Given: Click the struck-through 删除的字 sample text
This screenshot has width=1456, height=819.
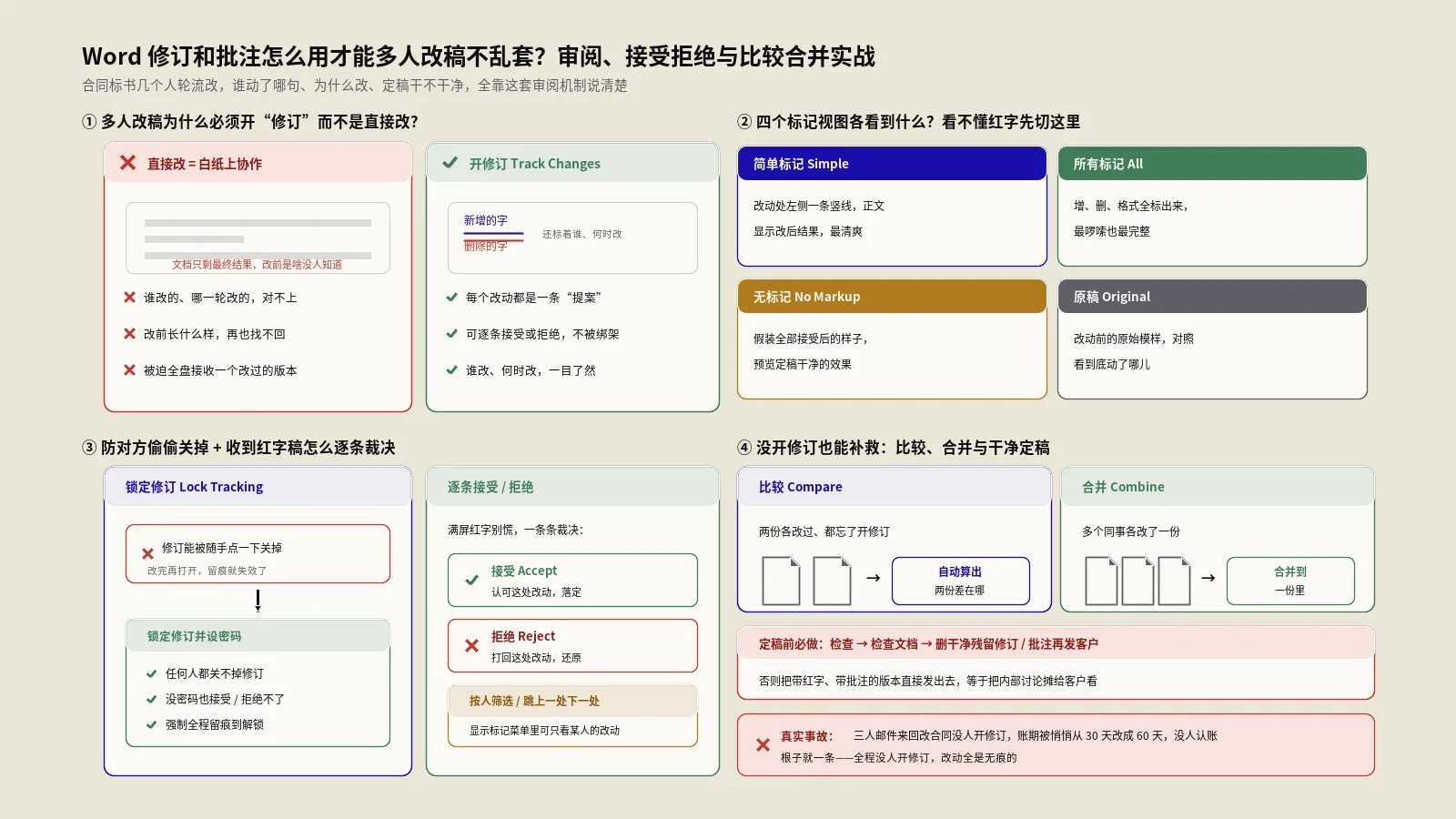Looking at the screenshot, I should coord(486,247).
